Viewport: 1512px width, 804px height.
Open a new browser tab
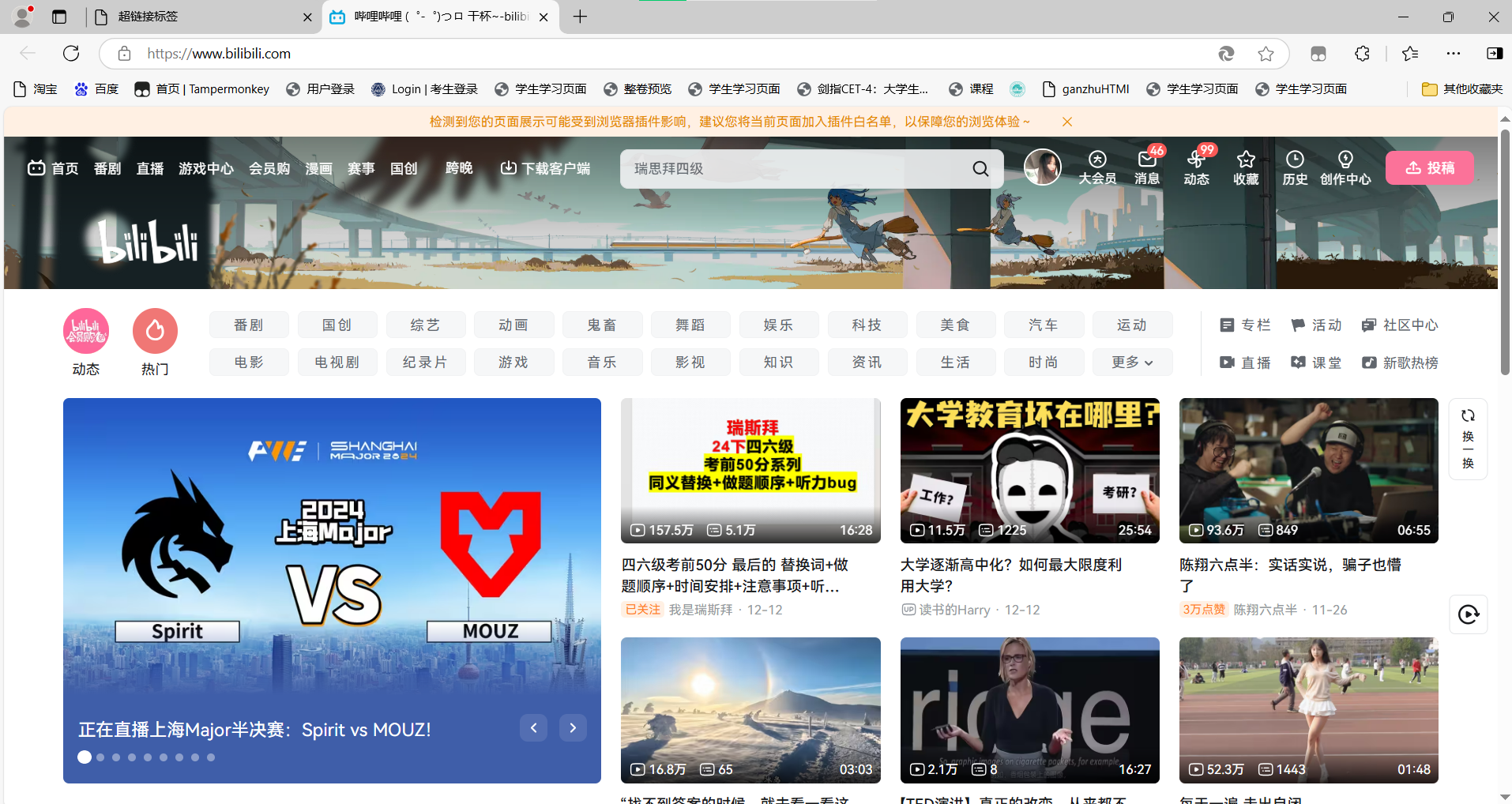580,17
